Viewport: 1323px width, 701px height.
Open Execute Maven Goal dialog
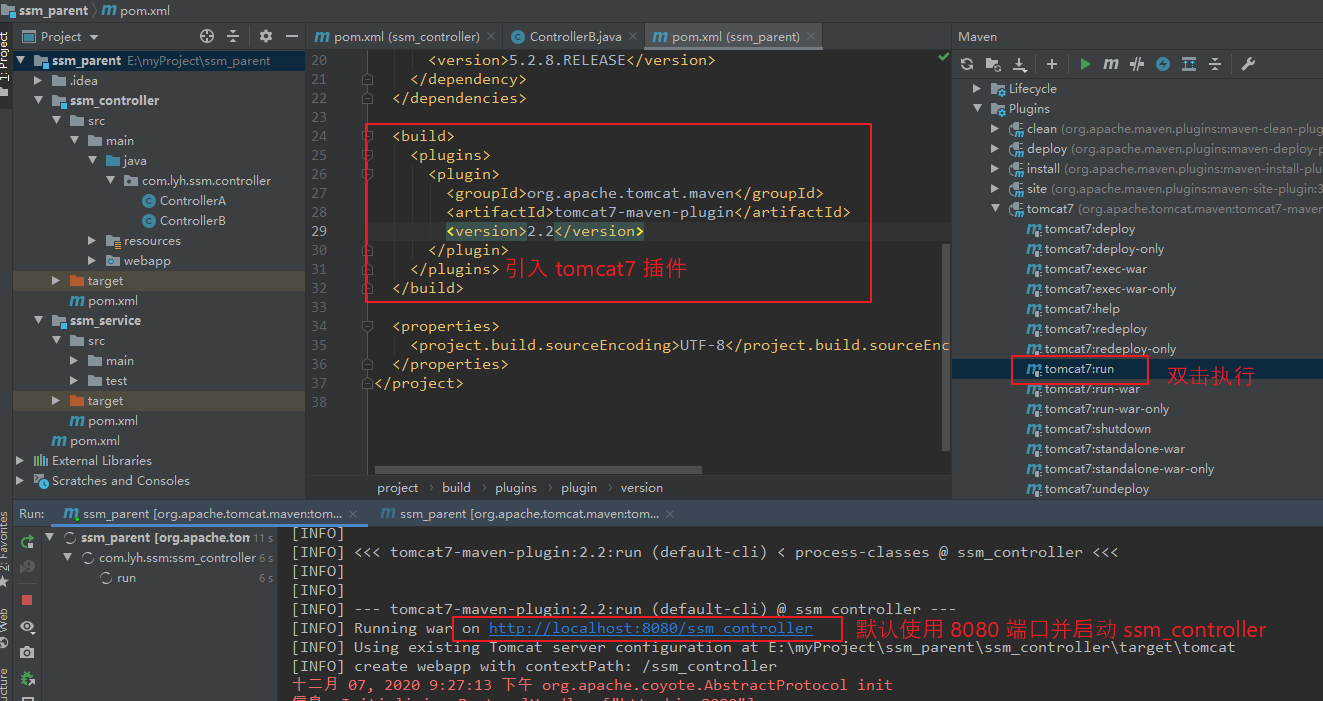coord(1111,64)
